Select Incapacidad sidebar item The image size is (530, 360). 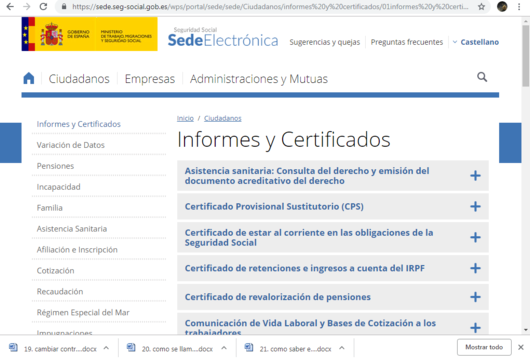(x=58, y=187)
